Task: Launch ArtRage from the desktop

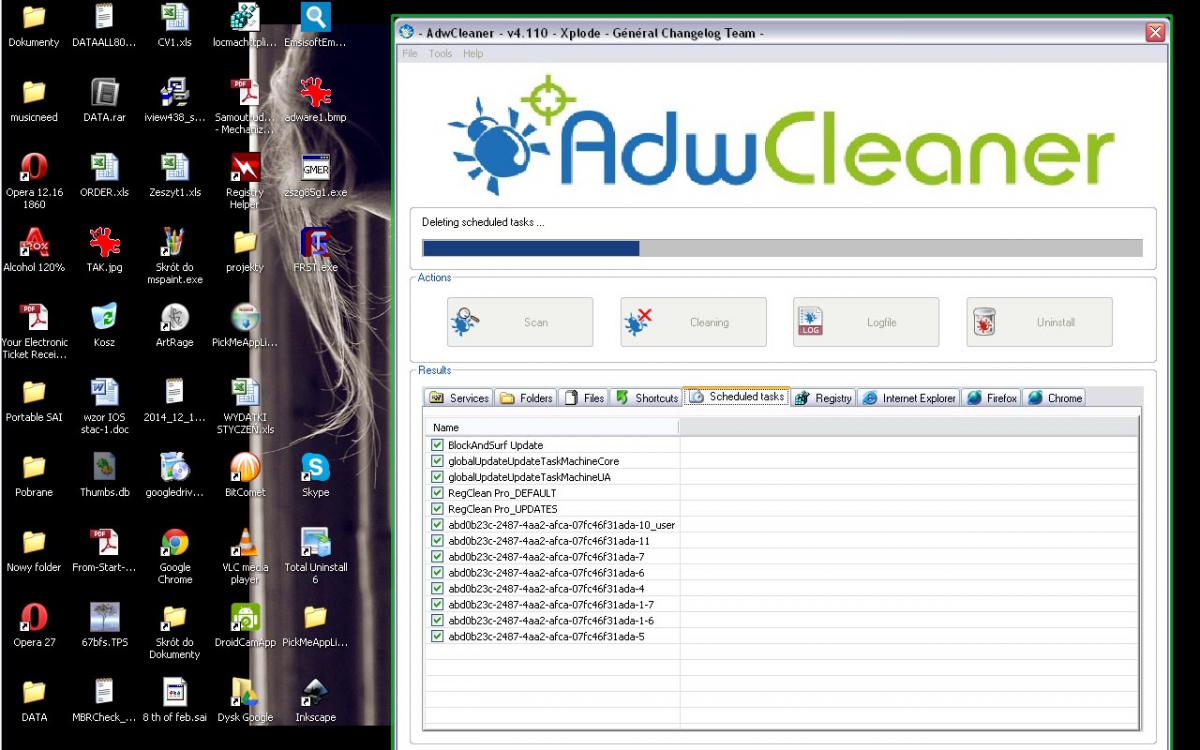Action: click(175, 318)
